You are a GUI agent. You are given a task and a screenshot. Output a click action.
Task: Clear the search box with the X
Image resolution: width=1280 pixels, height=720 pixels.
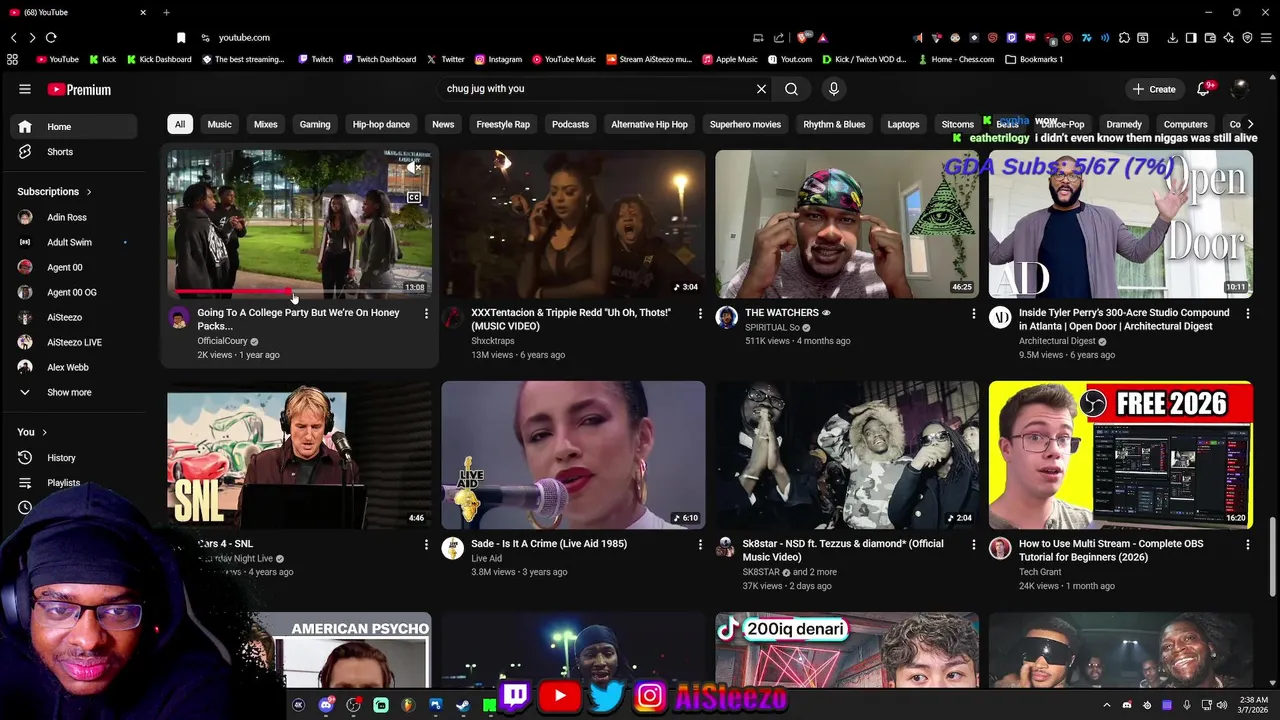(761, 89)
